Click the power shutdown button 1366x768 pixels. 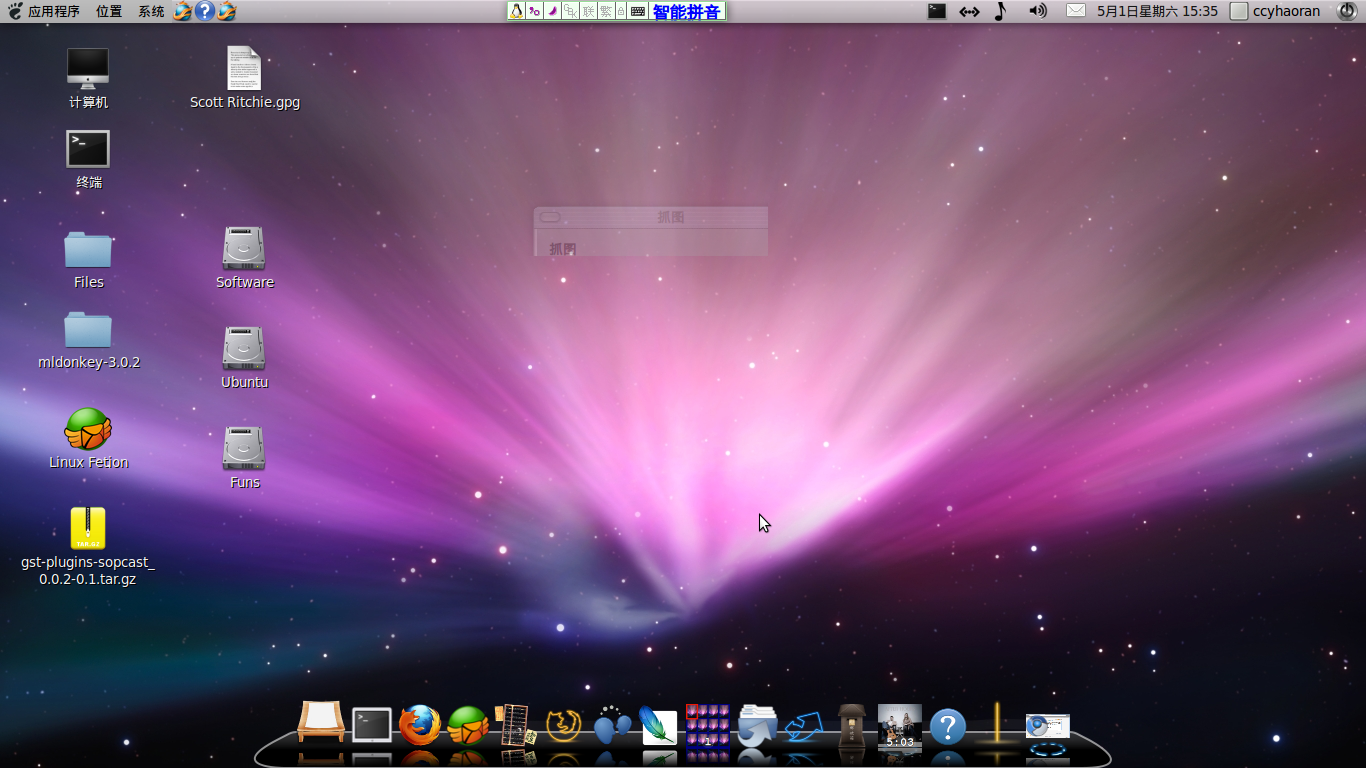coord(1346,11)
